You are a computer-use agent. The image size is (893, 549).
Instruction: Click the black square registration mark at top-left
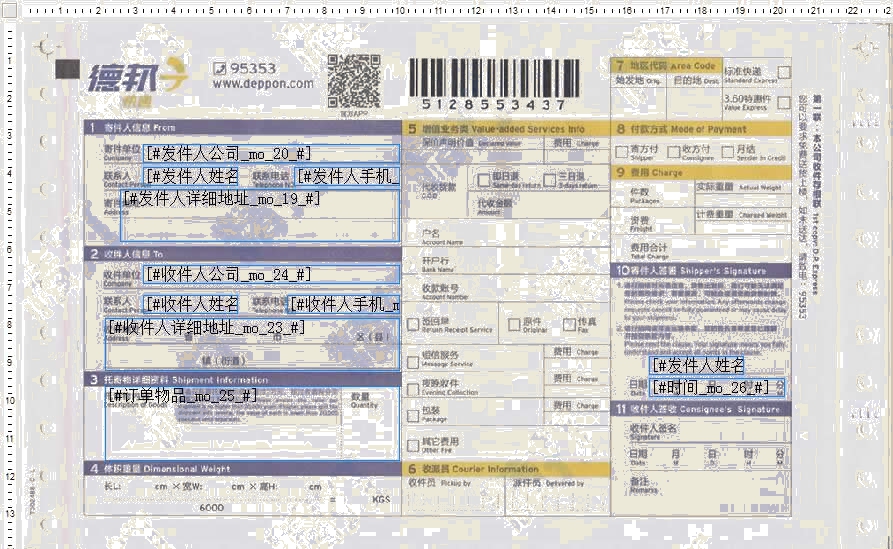tap(67, 69)
